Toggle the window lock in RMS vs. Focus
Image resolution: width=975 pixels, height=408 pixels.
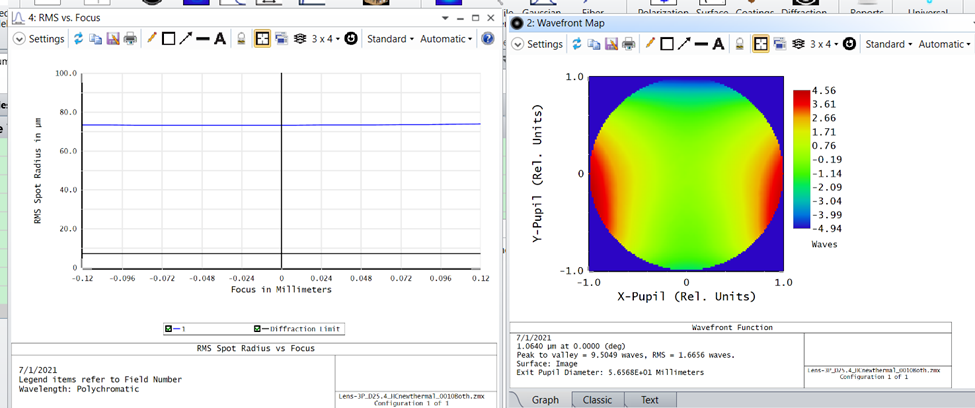point(241,39)
